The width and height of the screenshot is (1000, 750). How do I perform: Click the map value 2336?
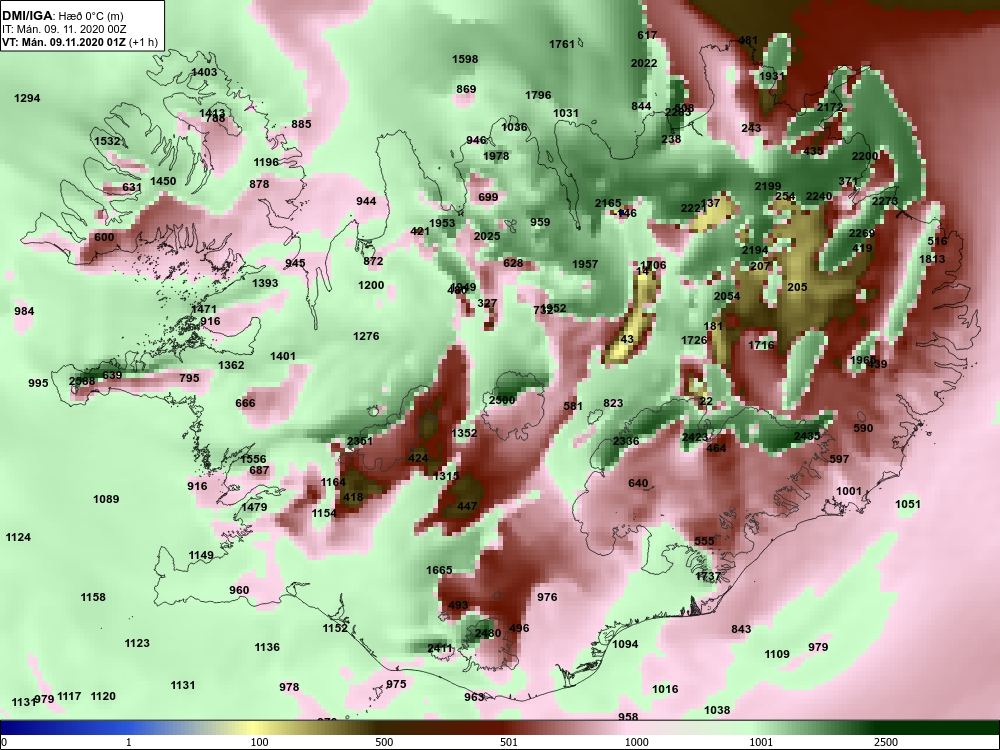pos(626,441)
